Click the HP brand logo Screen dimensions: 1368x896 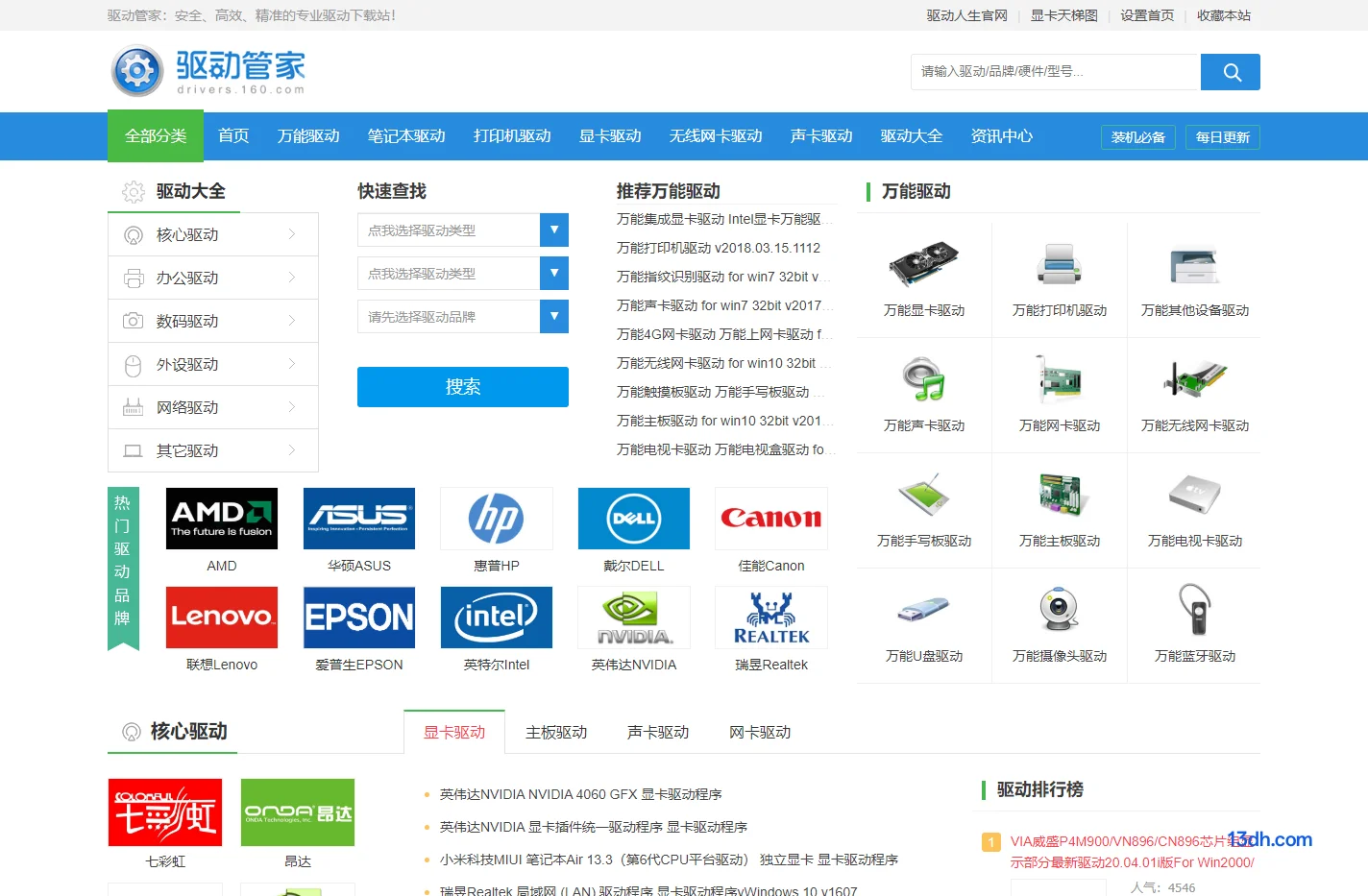(x=497, y=519)
